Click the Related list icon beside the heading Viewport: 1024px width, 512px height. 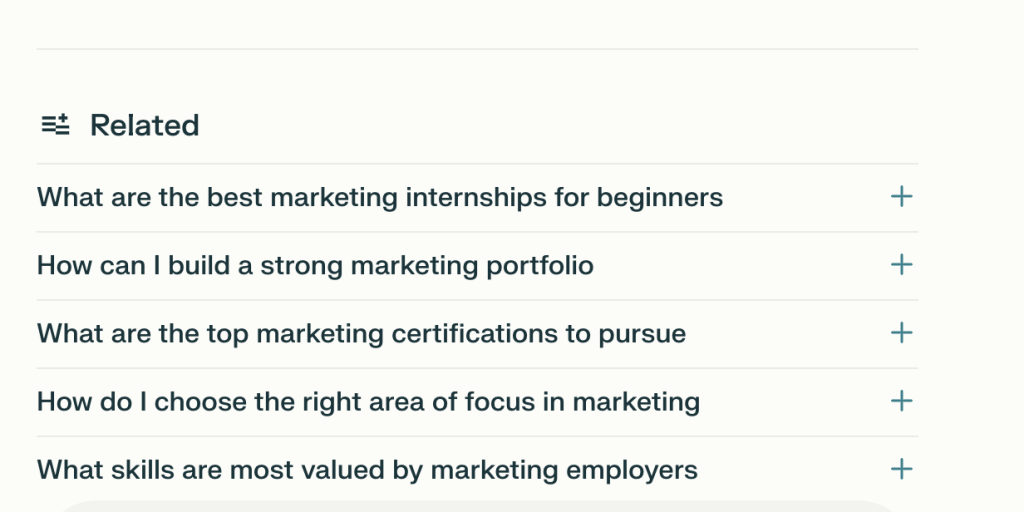click(x=55, y=125)
